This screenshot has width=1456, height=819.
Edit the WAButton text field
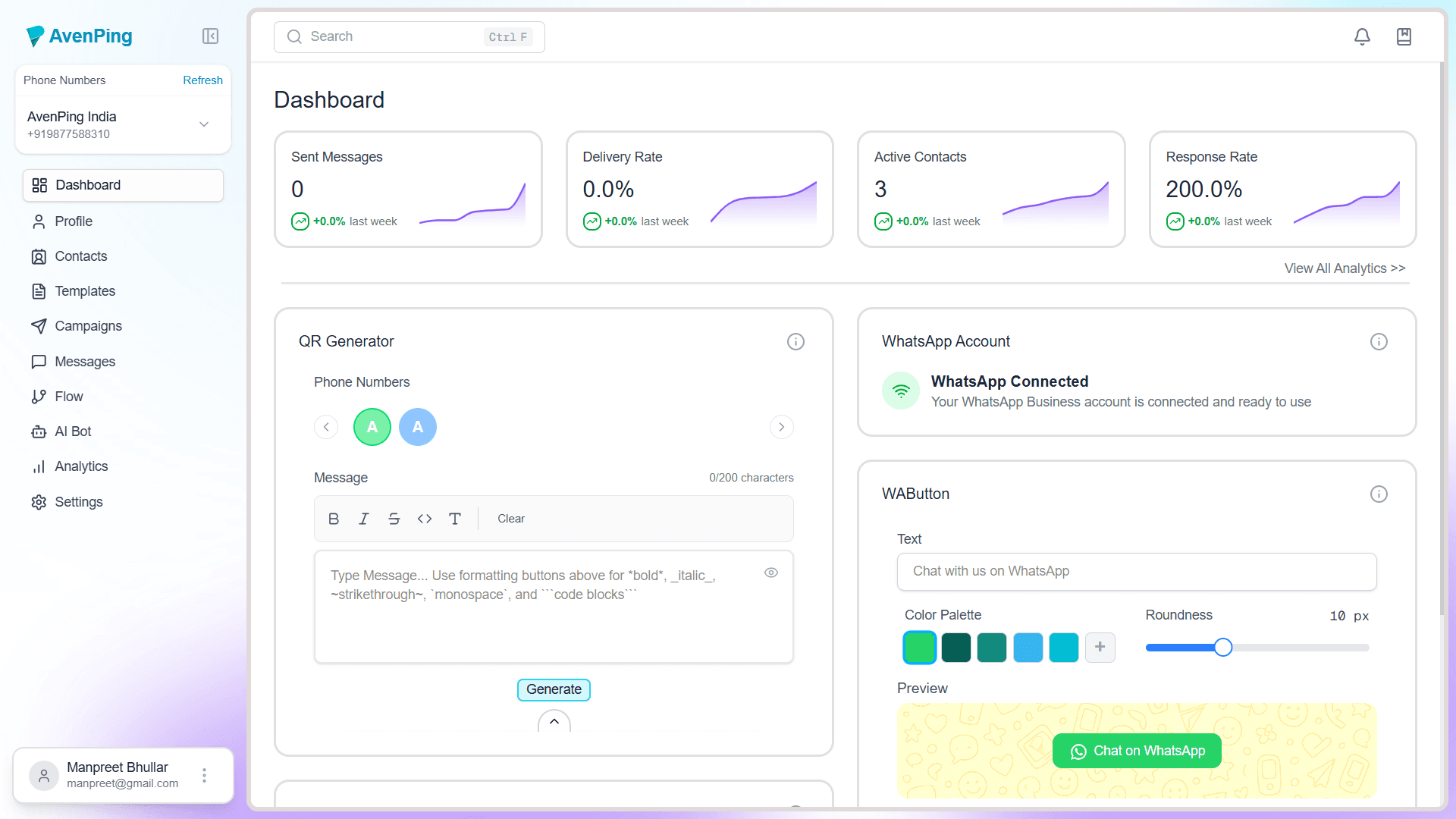tap(1137, 572)
